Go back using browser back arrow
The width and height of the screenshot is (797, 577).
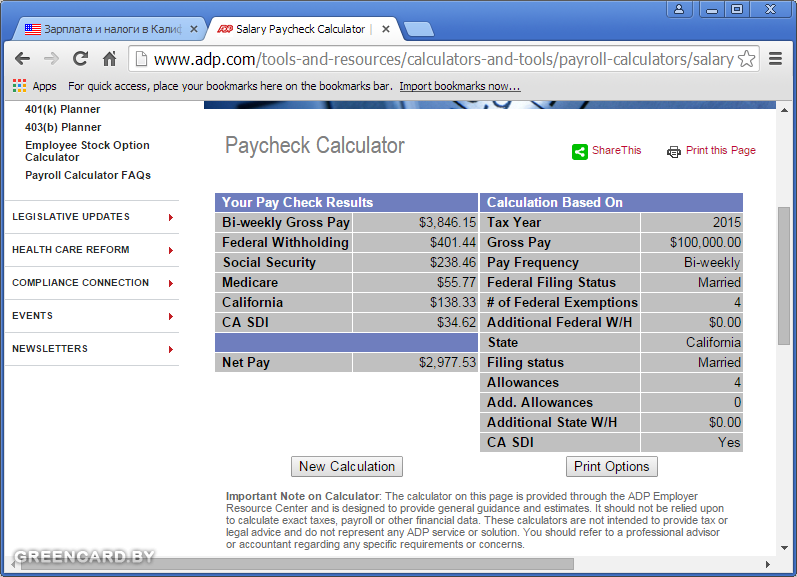pos(22,59)
